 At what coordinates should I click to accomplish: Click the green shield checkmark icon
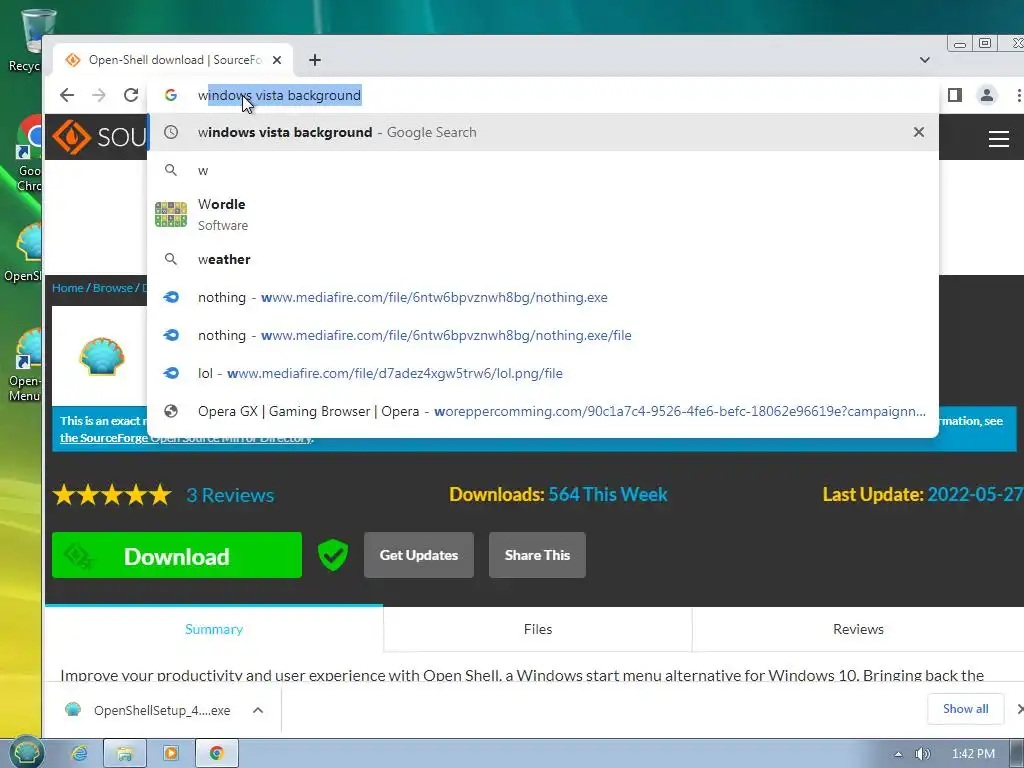point(333,555)
